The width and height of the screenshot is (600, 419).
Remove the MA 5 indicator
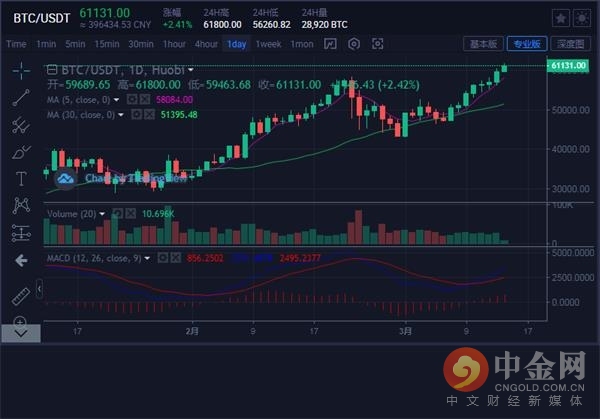click(x=145, y=99)
